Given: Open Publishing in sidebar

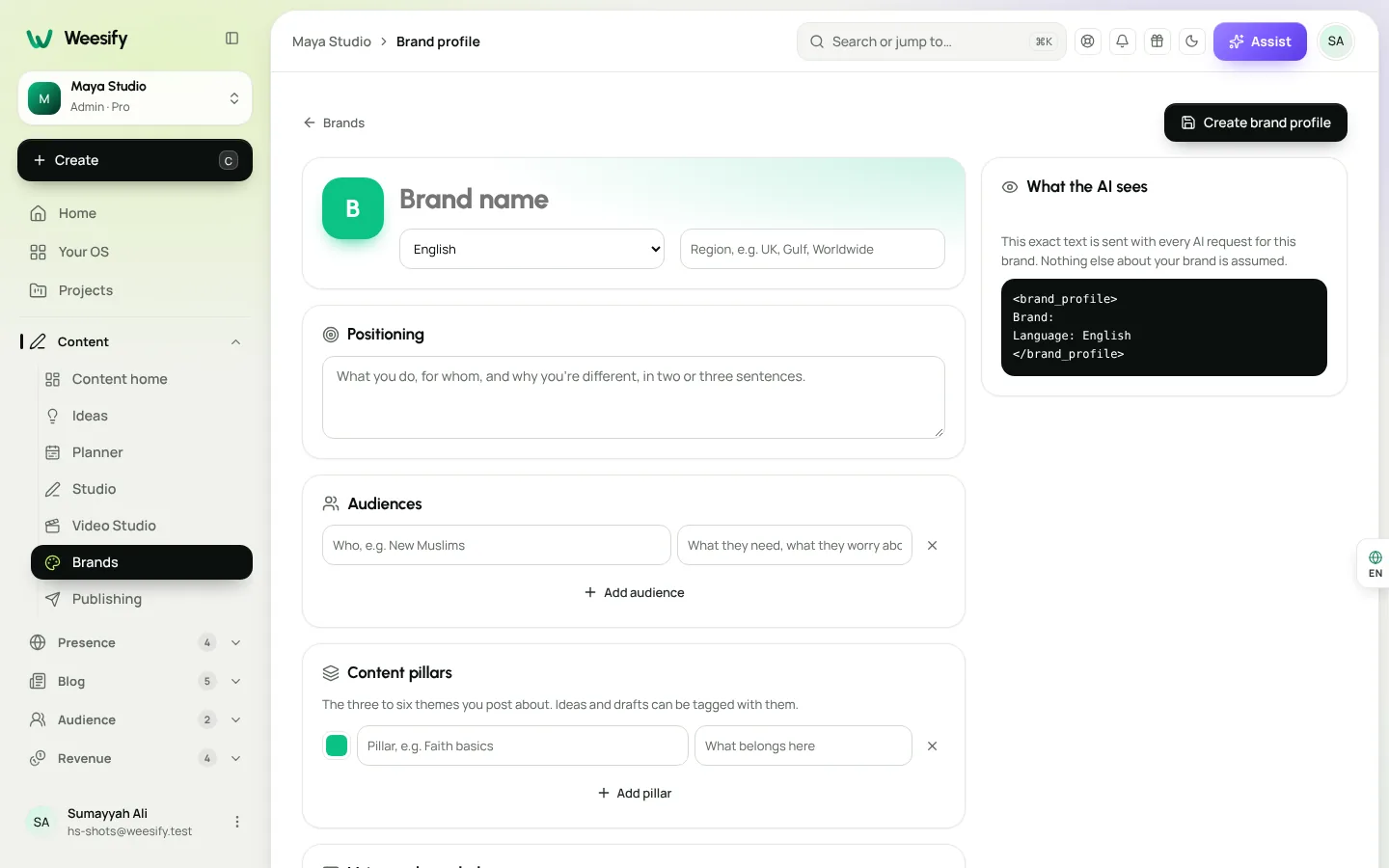Looking at the screenshot, I should (142, 599).
